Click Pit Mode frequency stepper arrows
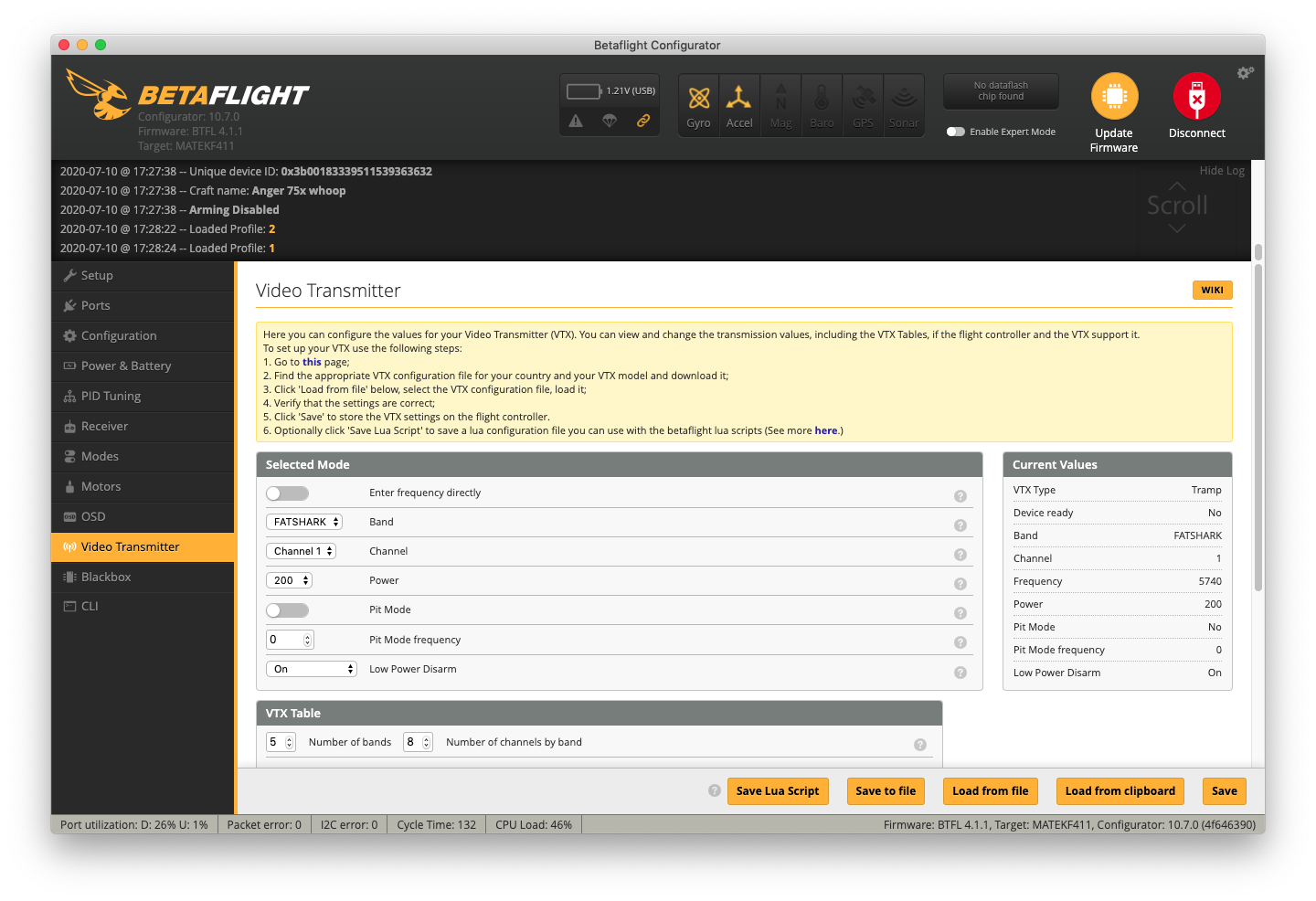 (x=308, y=640)
